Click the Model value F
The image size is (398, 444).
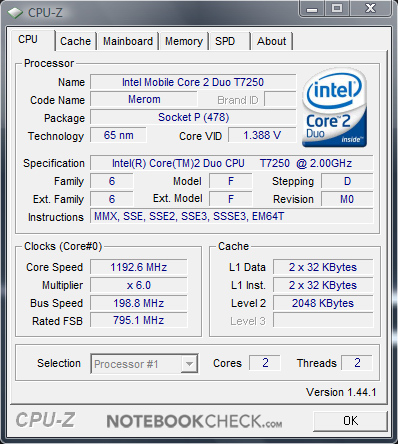231,181
